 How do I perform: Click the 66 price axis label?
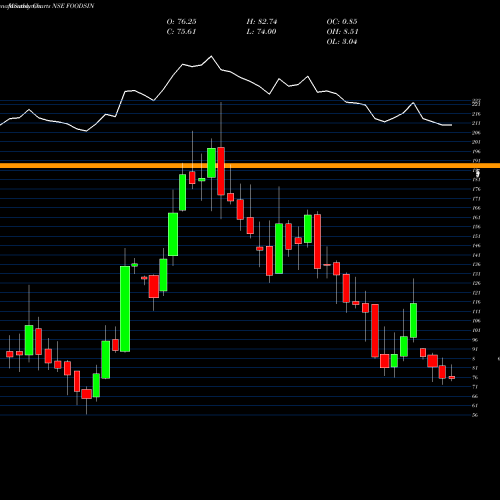click(475, 396)
